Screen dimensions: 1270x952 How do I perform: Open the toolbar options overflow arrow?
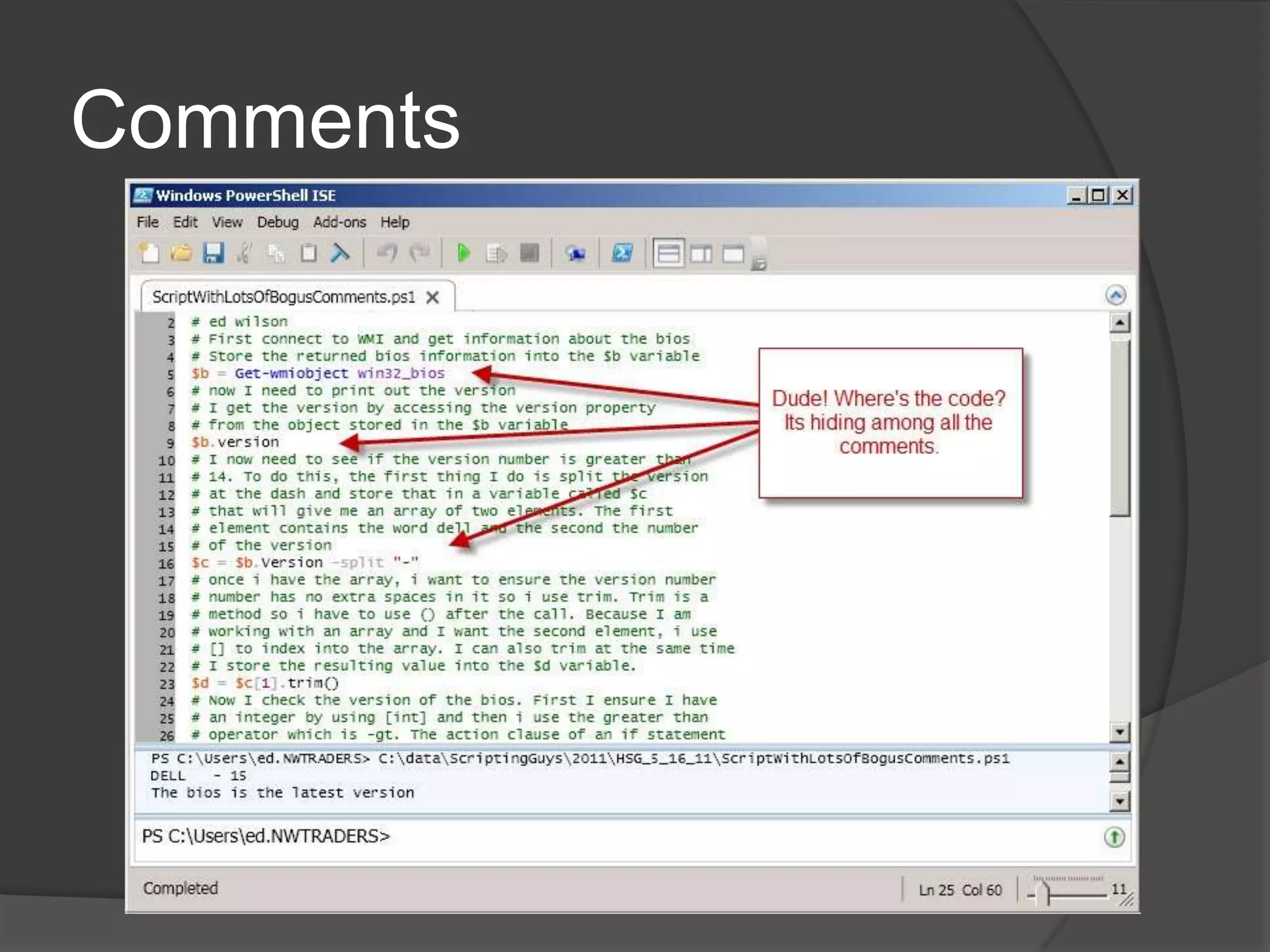click(760, 255)
